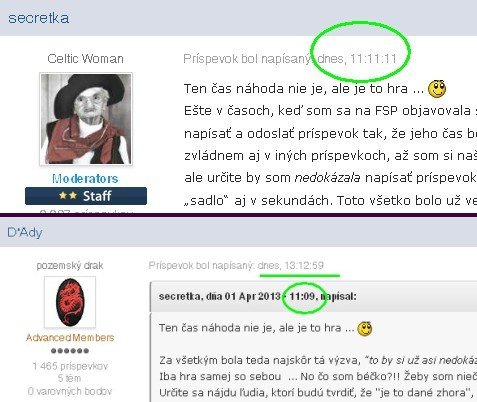Click D'Ady's 5 tém topics count
Image resolution: width=477 pixels, height=402 pixels.
point(69,378)
